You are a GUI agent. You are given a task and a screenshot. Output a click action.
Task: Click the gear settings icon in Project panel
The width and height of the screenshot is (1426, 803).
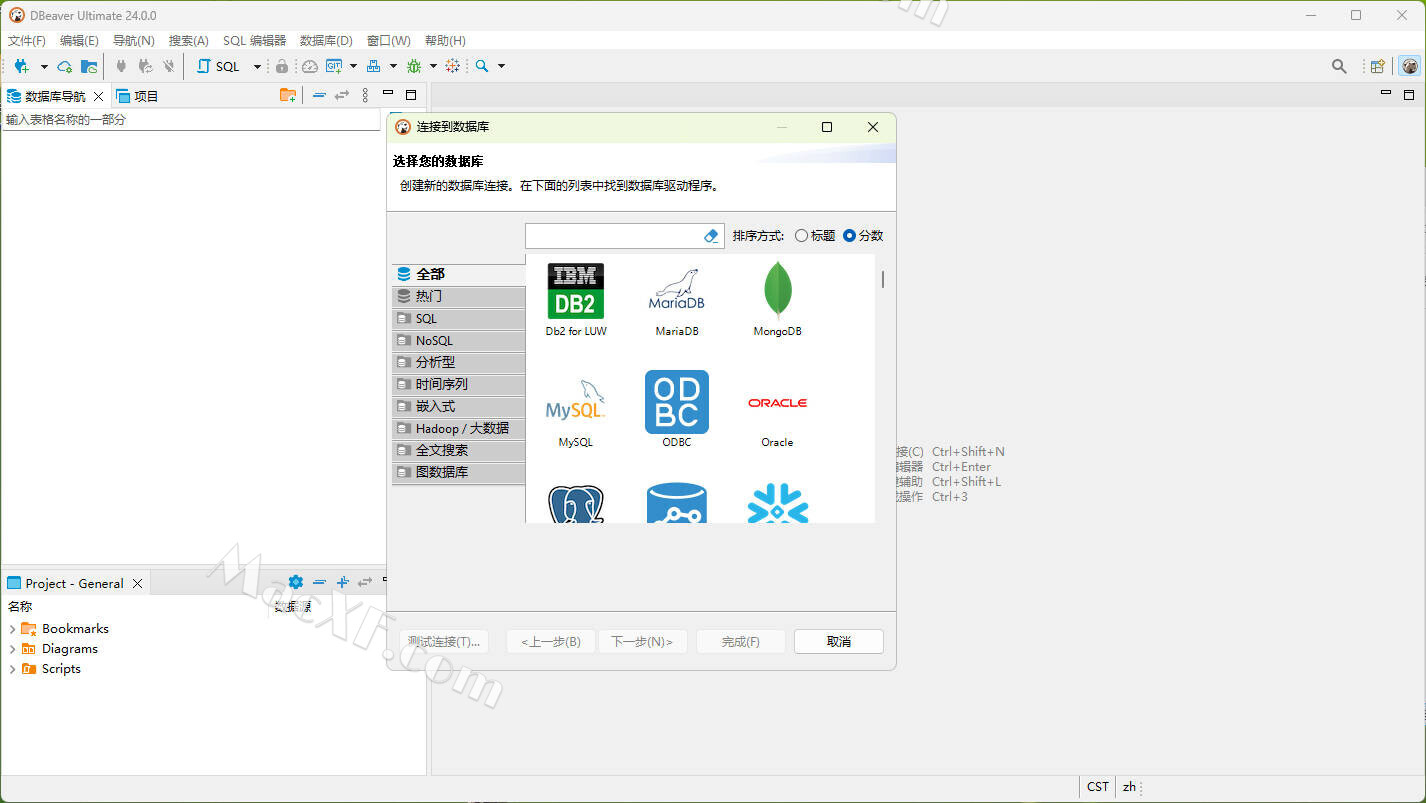coord(295,582)
